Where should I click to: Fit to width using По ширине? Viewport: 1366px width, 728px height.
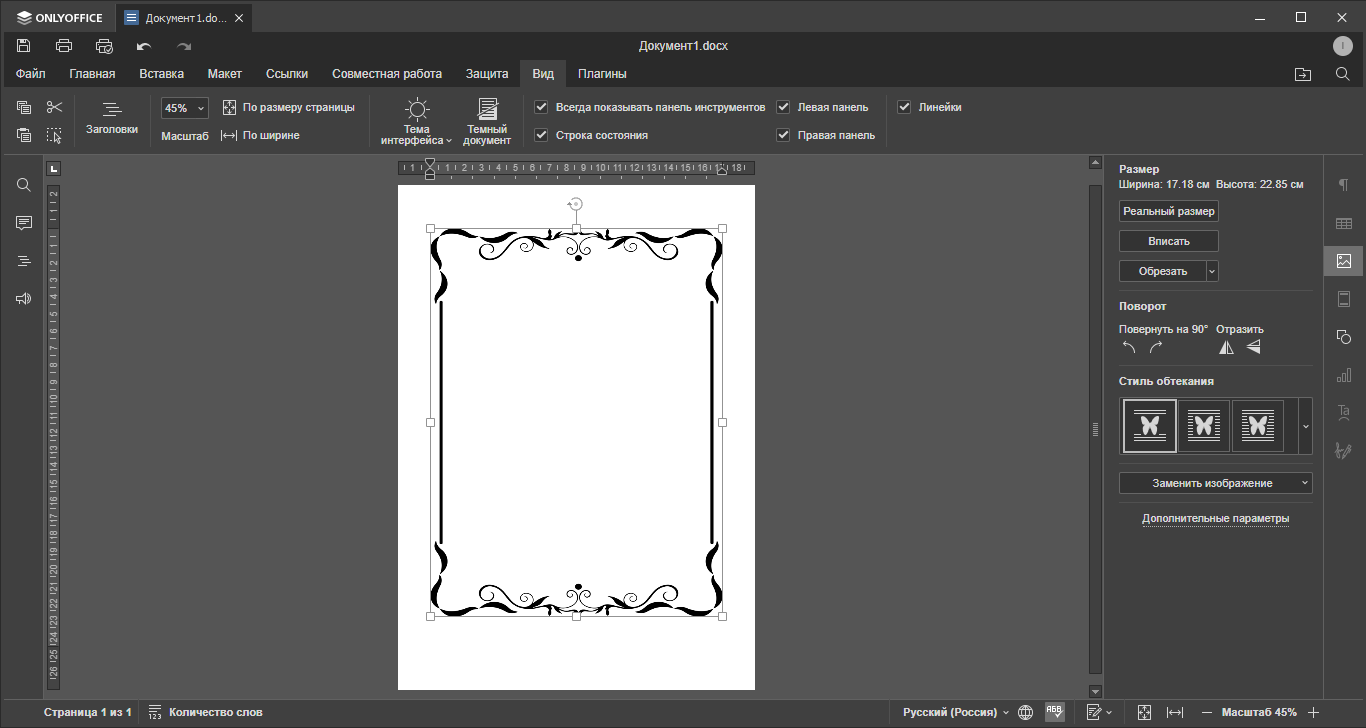(260, 135)
